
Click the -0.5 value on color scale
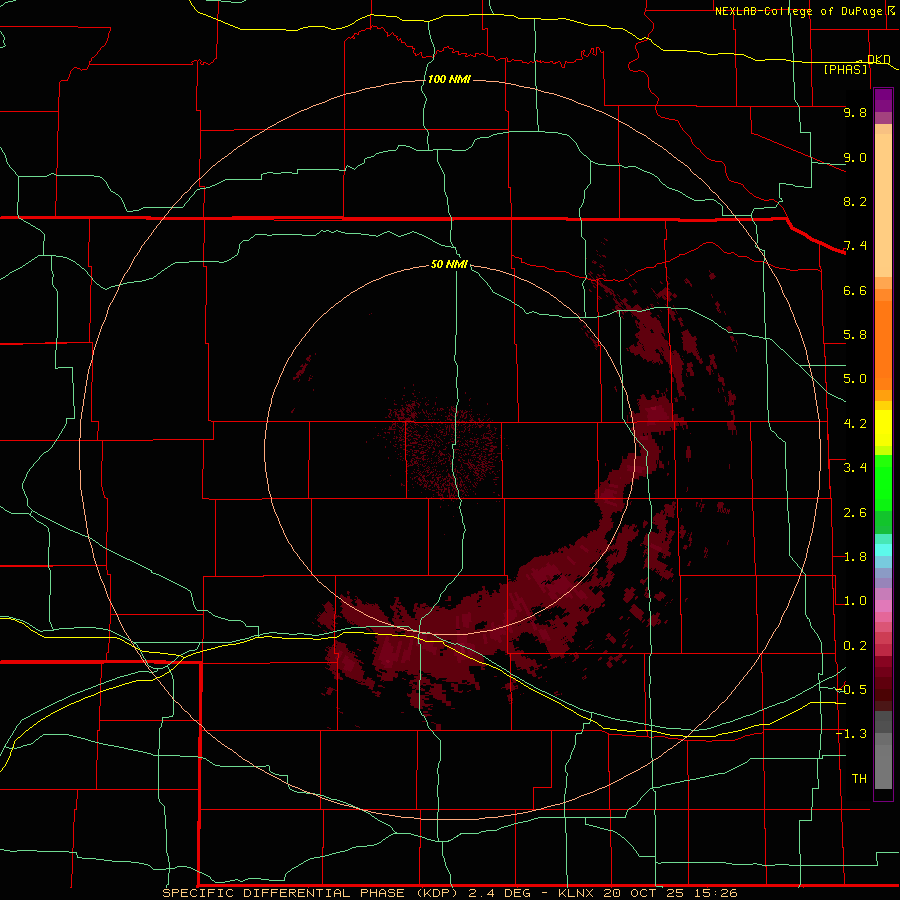click(851, 690)
